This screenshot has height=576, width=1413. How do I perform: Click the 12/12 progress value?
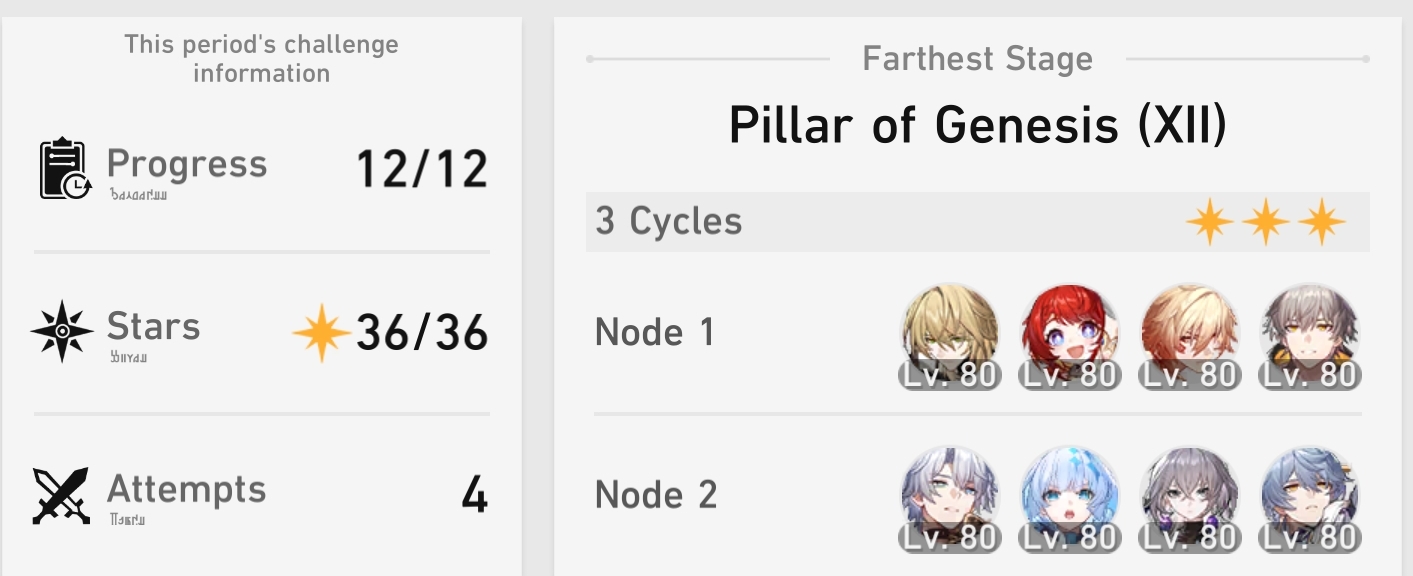pos(422,169)
